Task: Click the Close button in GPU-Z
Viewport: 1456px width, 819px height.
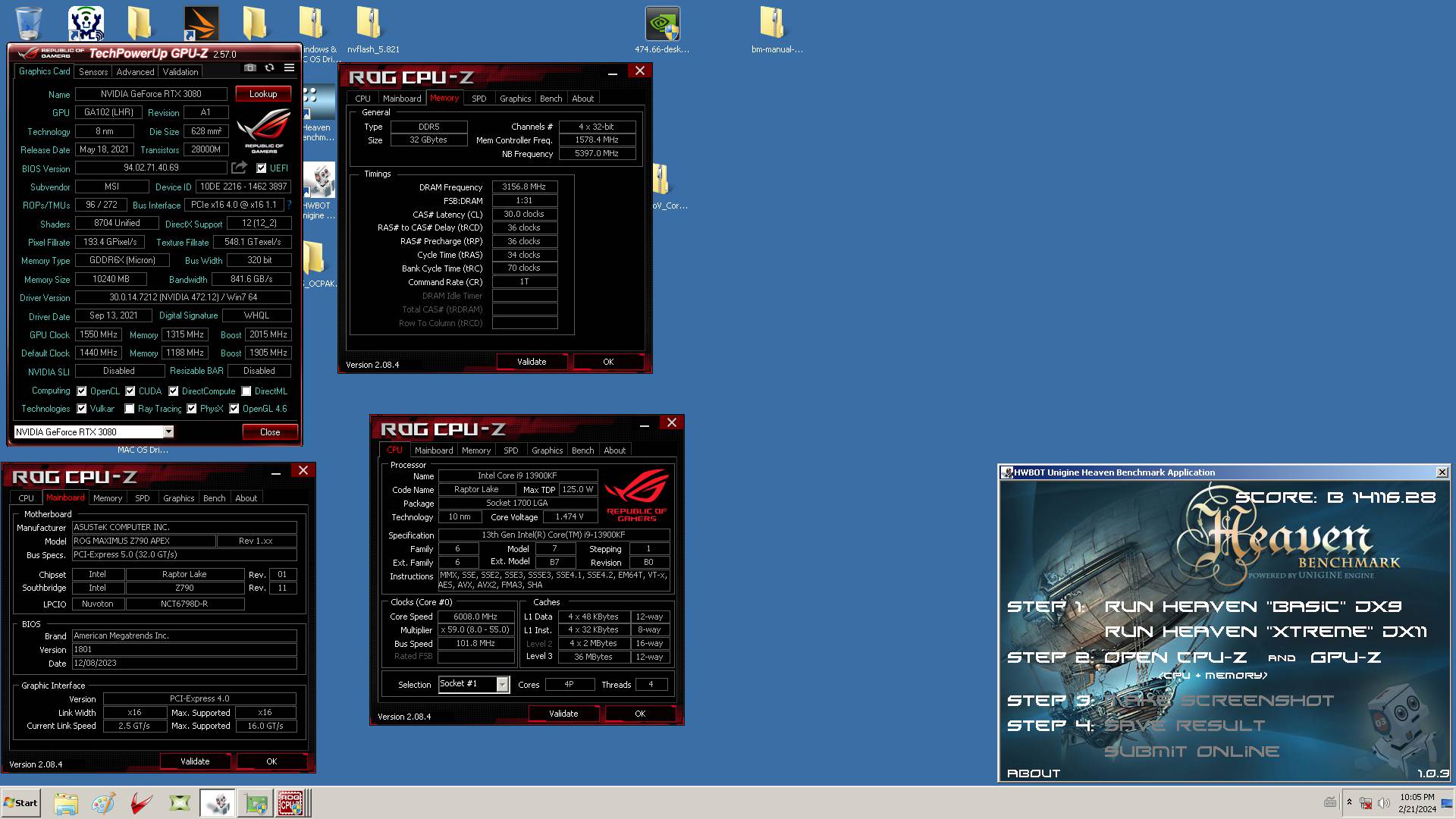Action: (x=270, y=432)
